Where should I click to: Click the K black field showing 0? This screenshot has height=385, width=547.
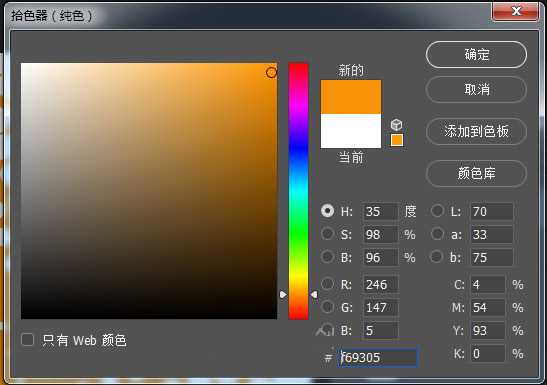488,354
